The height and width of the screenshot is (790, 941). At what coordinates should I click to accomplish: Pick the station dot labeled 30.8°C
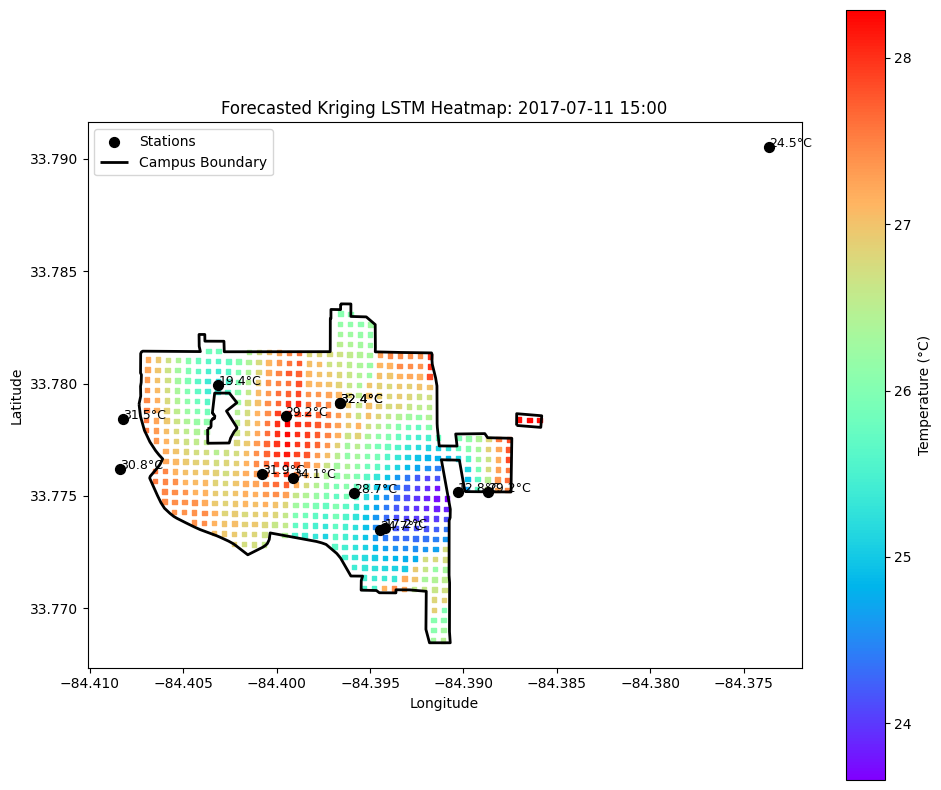(120, 469)
